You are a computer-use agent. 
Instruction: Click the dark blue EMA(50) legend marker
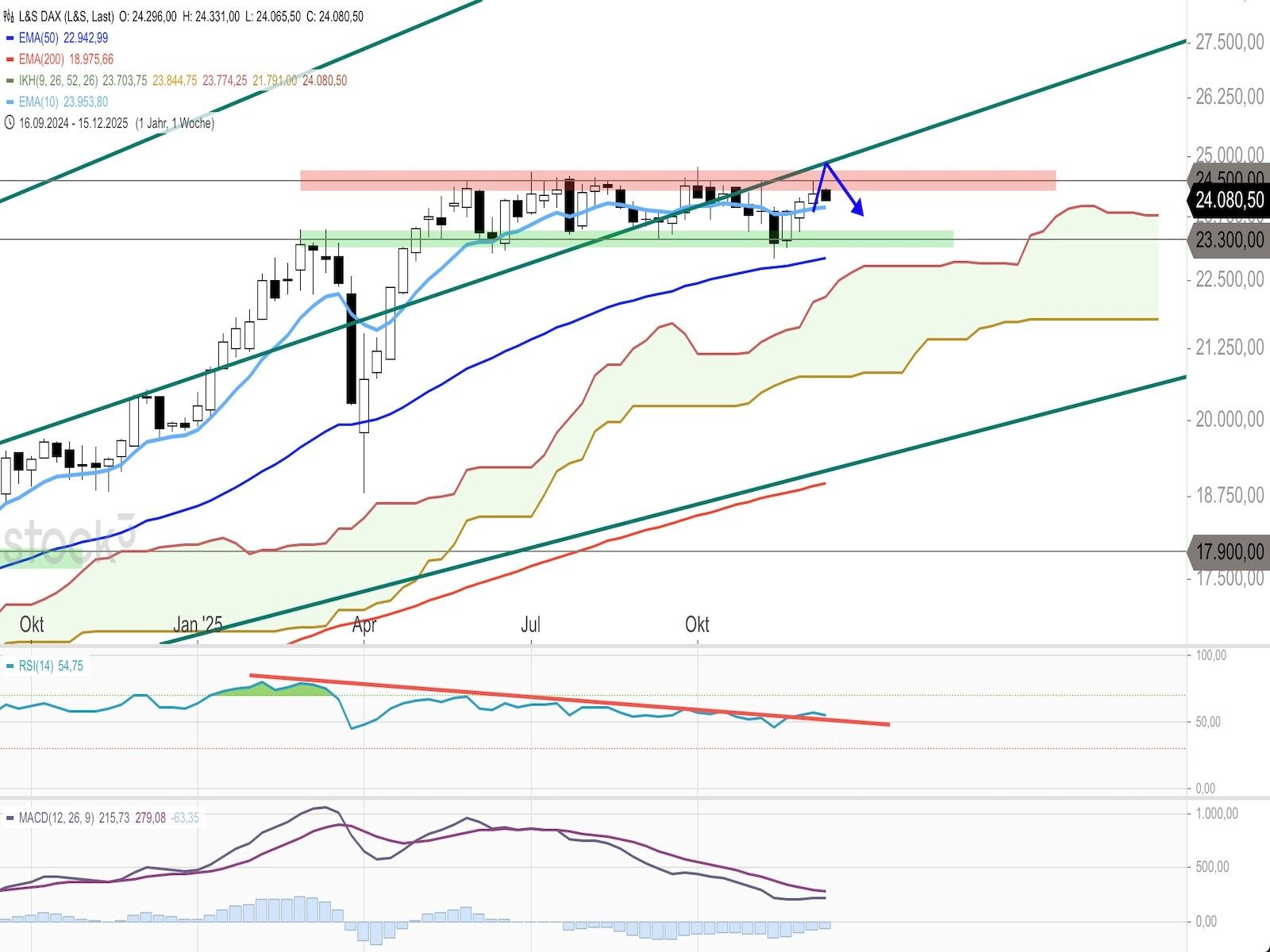pyautogui.click(x=10, y=38)
